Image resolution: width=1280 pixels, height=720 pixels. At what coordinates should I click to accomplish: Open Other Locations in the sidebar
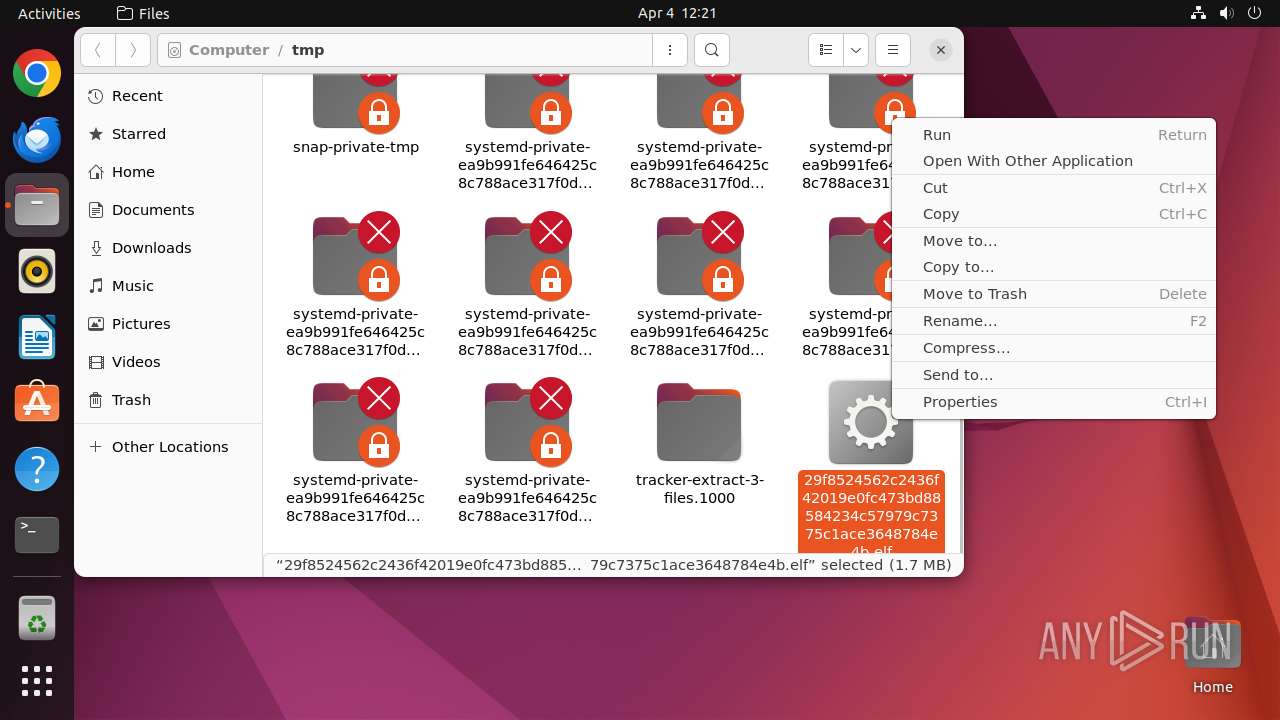(168, 447)
